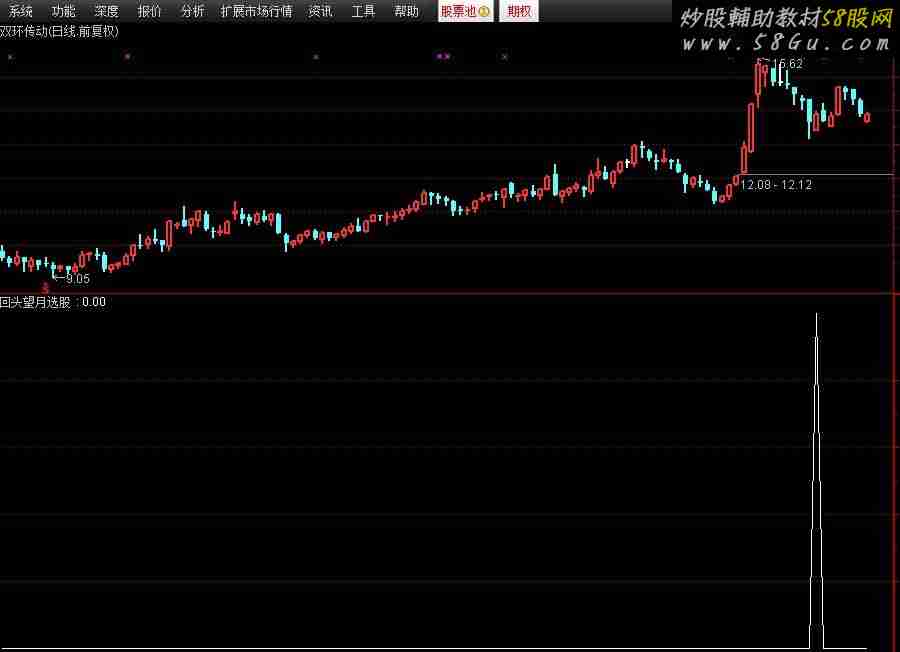This screenshot has width=900, height=652.
Task: Click the 期权 button
Action: (x=519, y=11)
